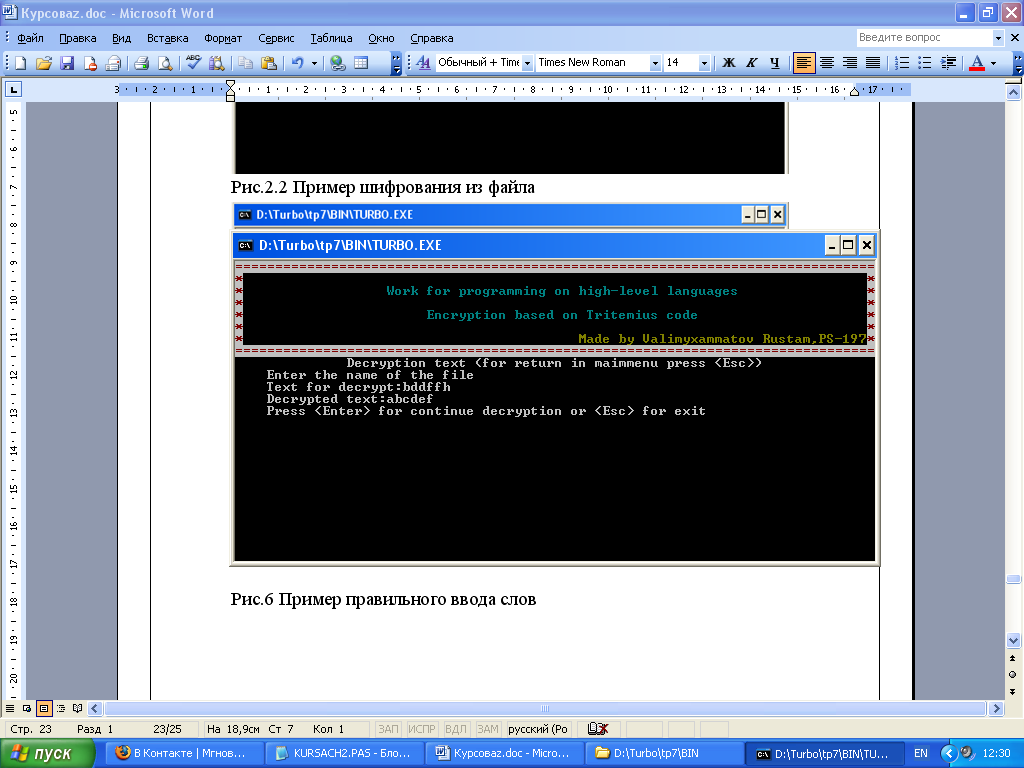Switch to Normal view icon
The height and width of the screenshot is (768, 1024).
pos(10,709)
